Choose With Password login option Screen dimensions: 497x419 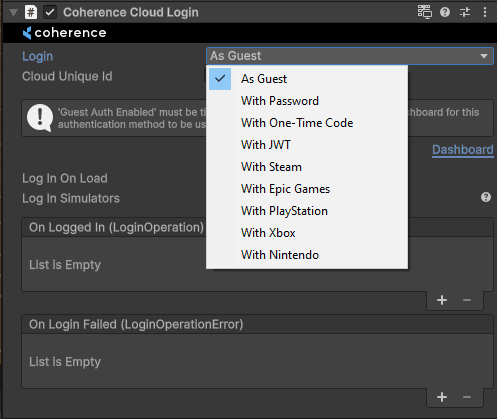(307, 101)
